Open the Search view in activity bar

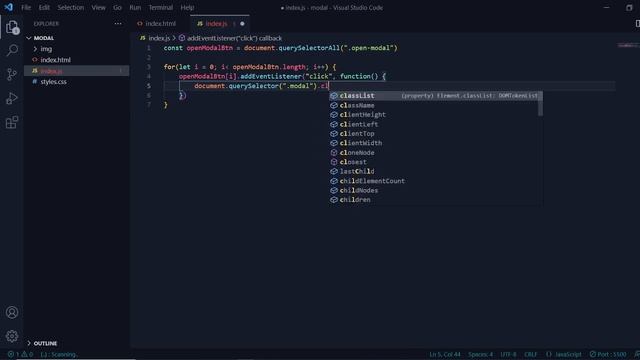12,50
